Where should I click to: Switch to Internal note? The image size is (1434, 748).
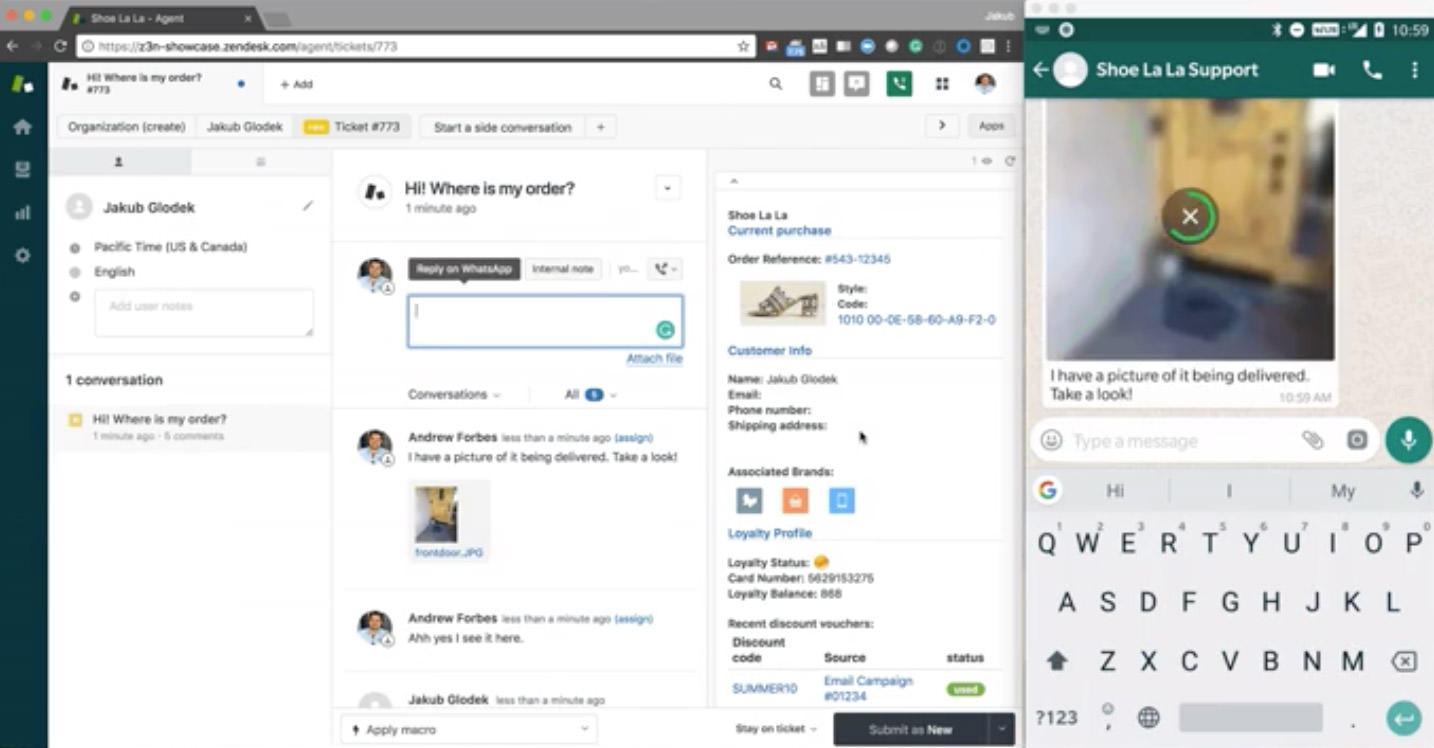[x=562, y=269]
